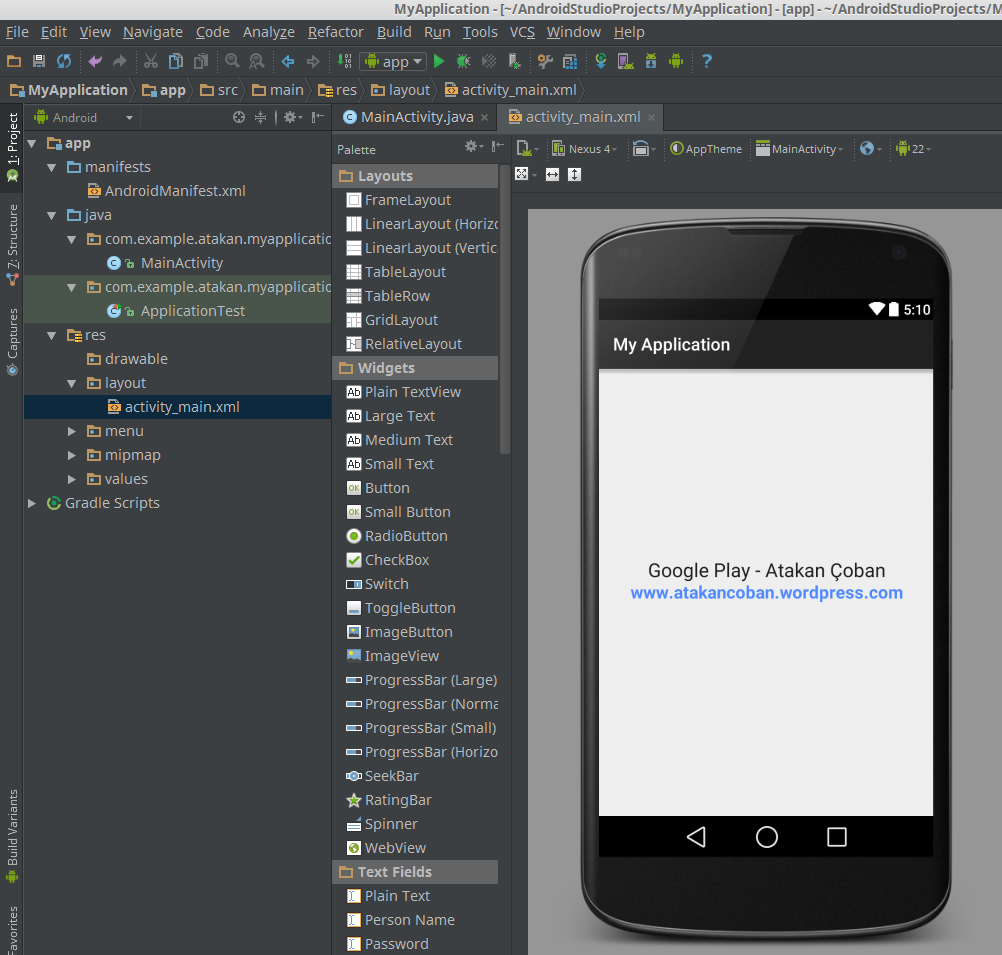Screen dimensions: 1002x955
Task: Open the app run configuration dropdown
Action: pos(394,62)
